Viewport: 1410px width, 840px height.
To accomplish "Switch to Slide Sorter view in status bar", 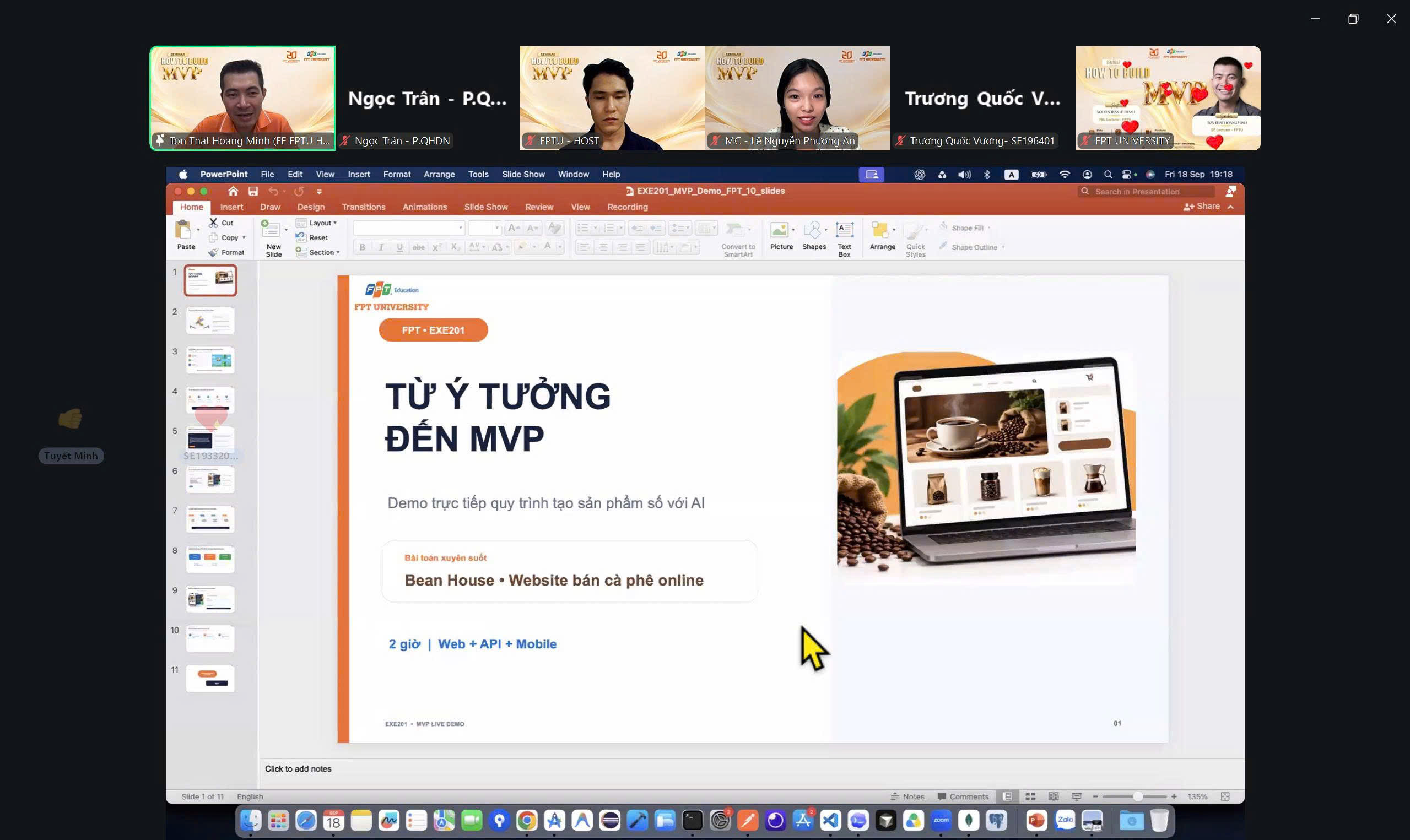I will [1030, 796].
